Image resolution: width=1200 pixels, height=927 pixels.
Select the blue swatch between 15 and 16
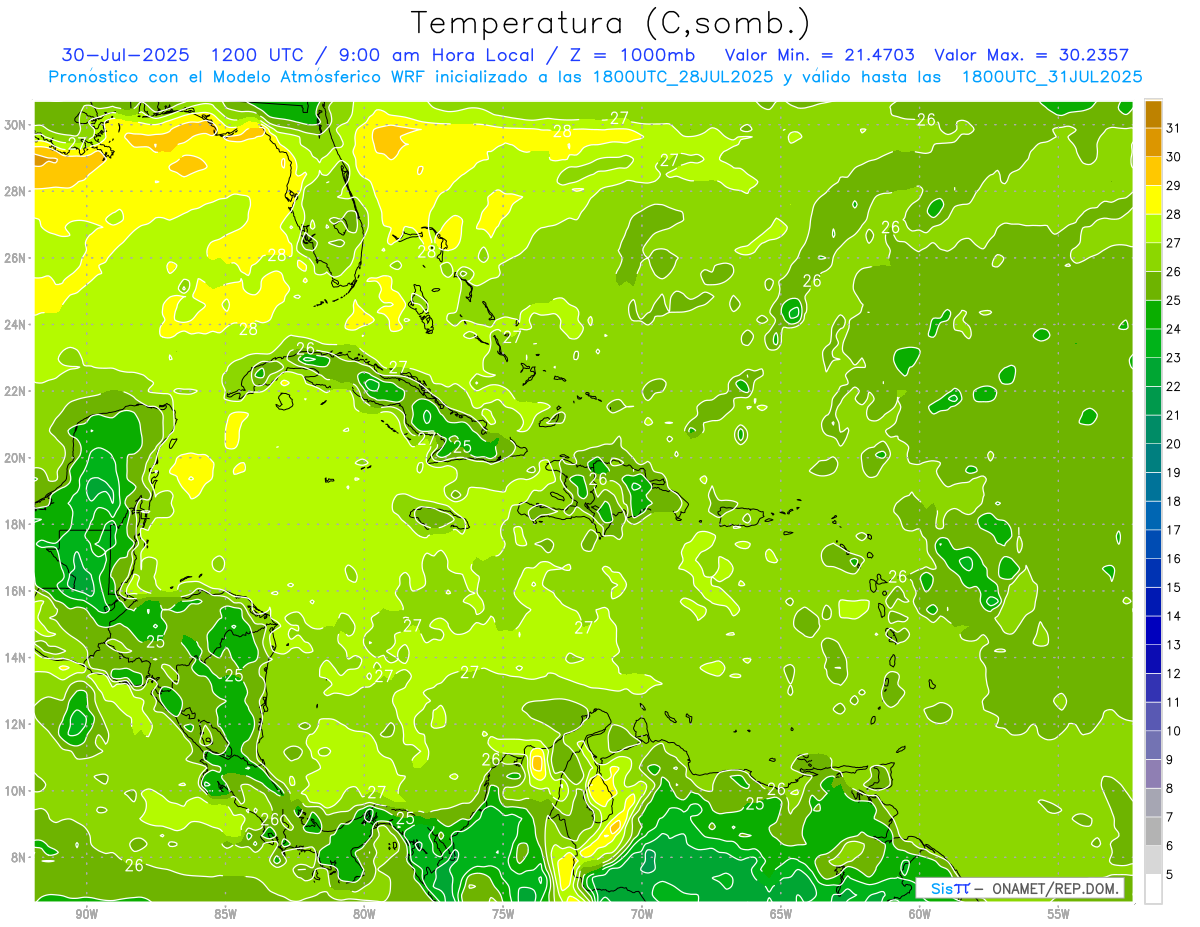(1154, 573)
